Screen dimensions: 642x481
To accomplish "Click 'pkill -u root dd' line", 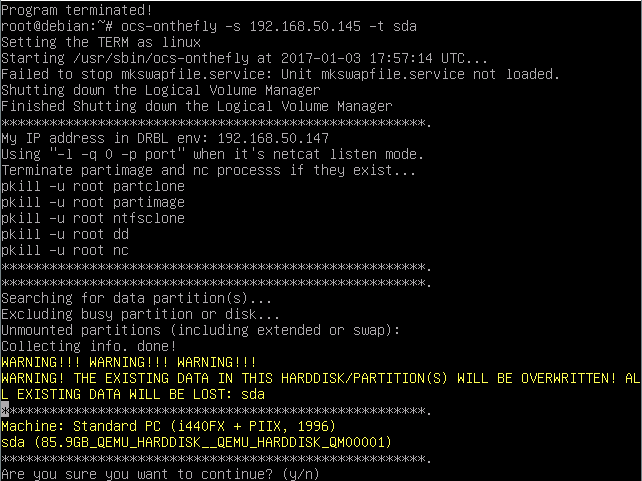I will click(x=65, y=234).
